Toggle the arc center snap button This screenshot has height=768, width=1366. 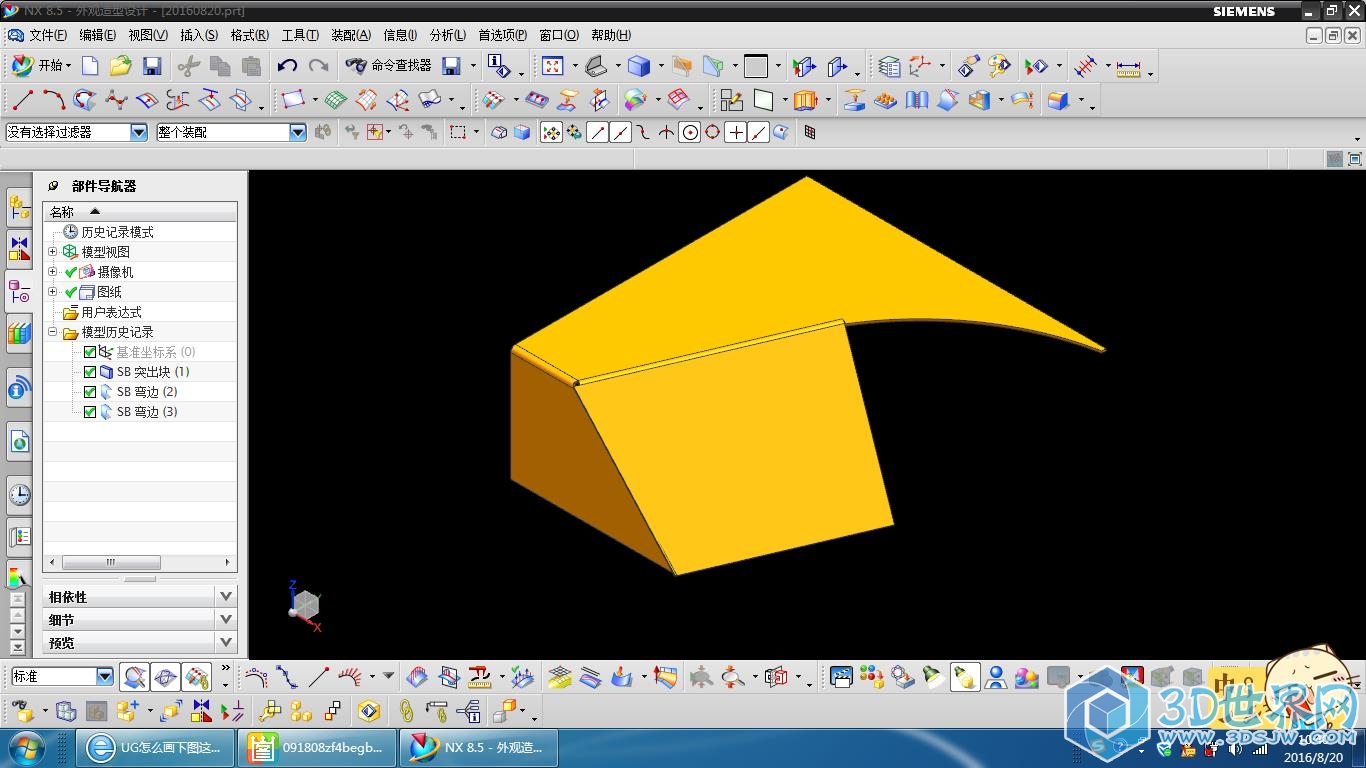pos(689,132)
